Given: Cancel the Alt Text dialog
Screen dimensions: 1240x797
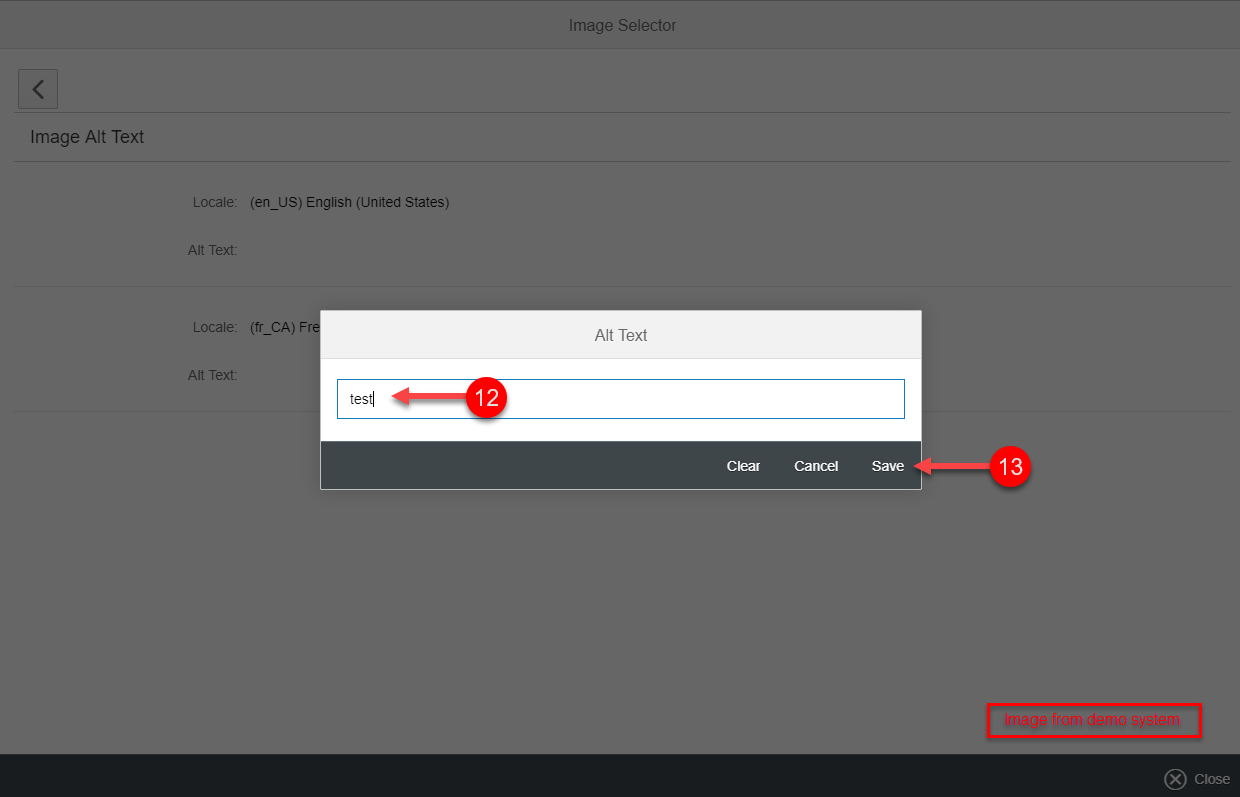Looking at the screenshot, I should point(816,466).
